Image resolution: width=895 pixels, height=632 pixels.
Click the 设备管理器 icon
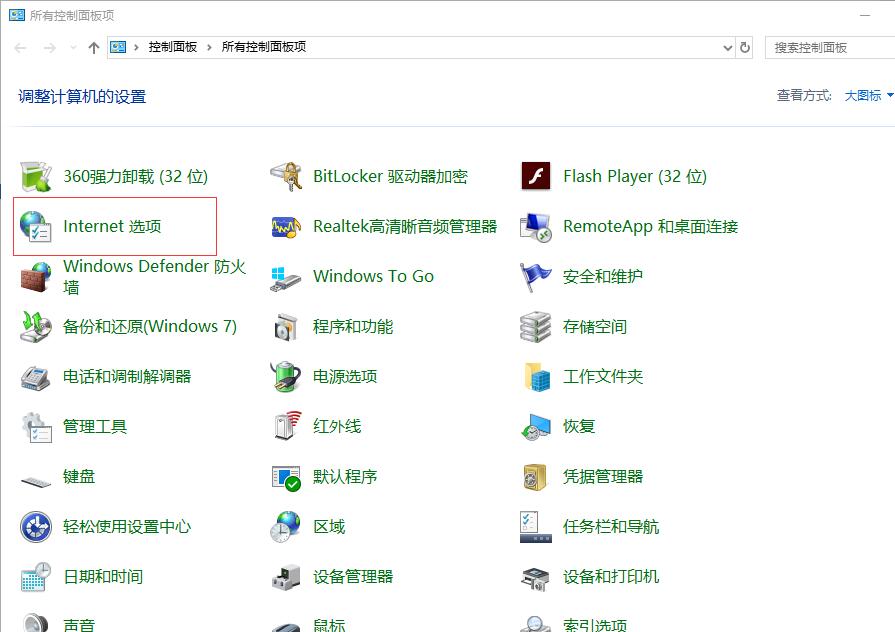tap(286, 577)
